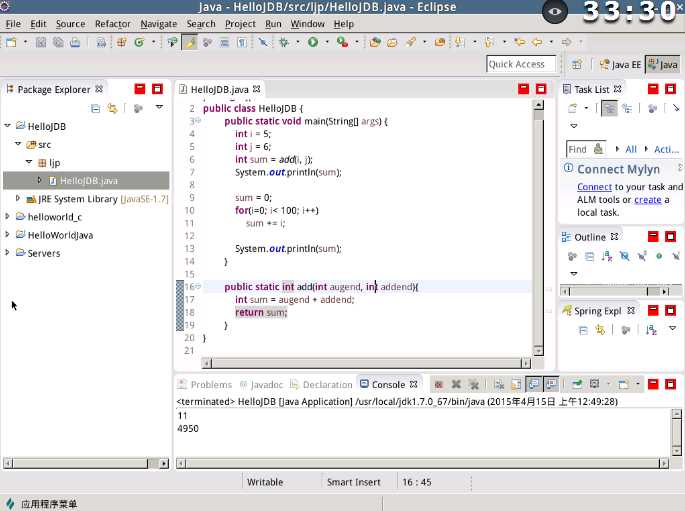Click the create link in Mylyn panel
Viewport: 685px width, 511px height.
pos(647,200)
